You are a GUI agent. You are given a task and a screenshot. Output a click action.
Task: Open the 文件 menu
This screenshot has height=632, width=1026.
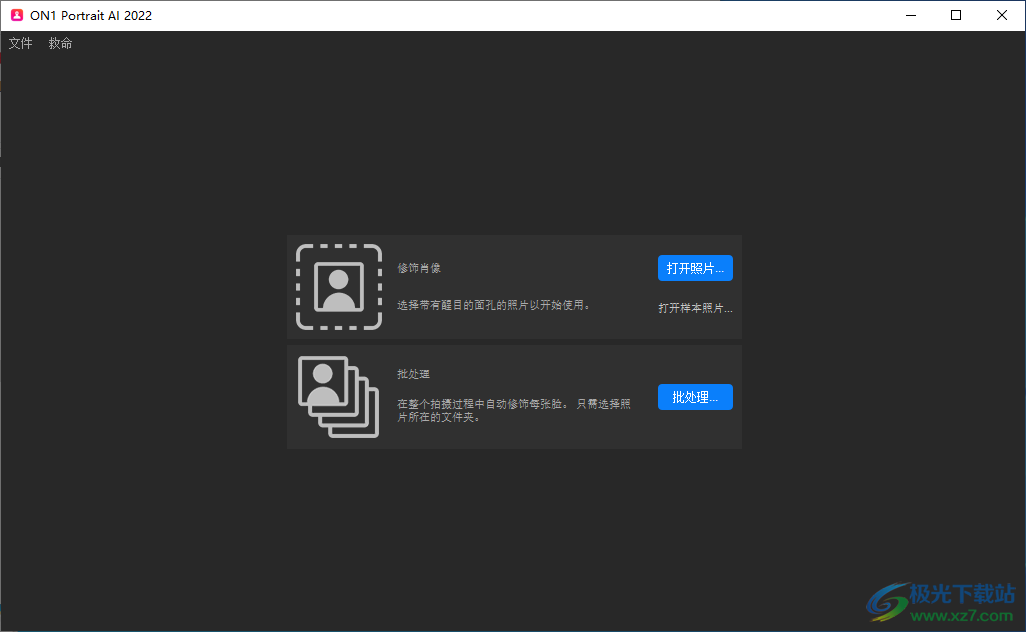point(20,43)
